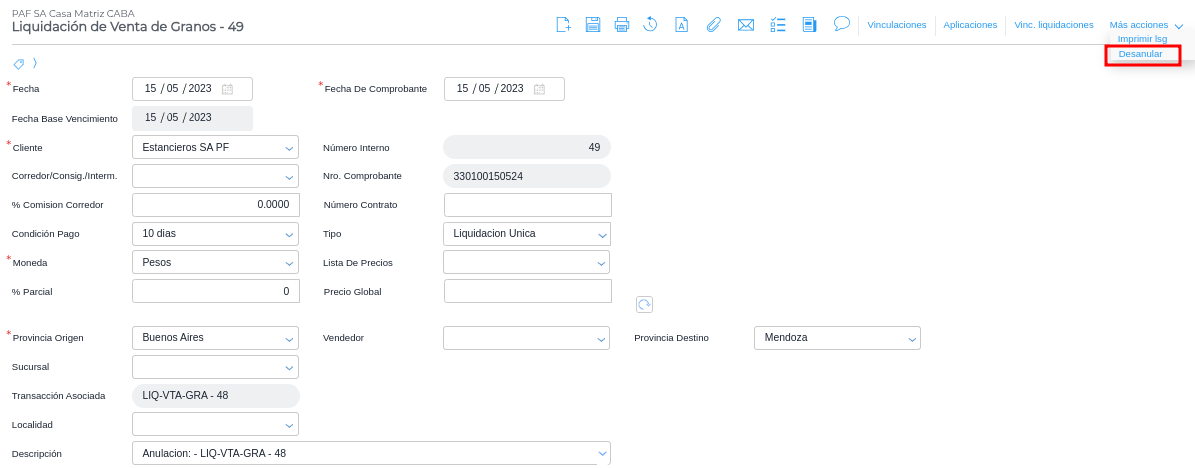Open the Vinculaciones link
Screen dimensions: 1195x468
point(897,25)
